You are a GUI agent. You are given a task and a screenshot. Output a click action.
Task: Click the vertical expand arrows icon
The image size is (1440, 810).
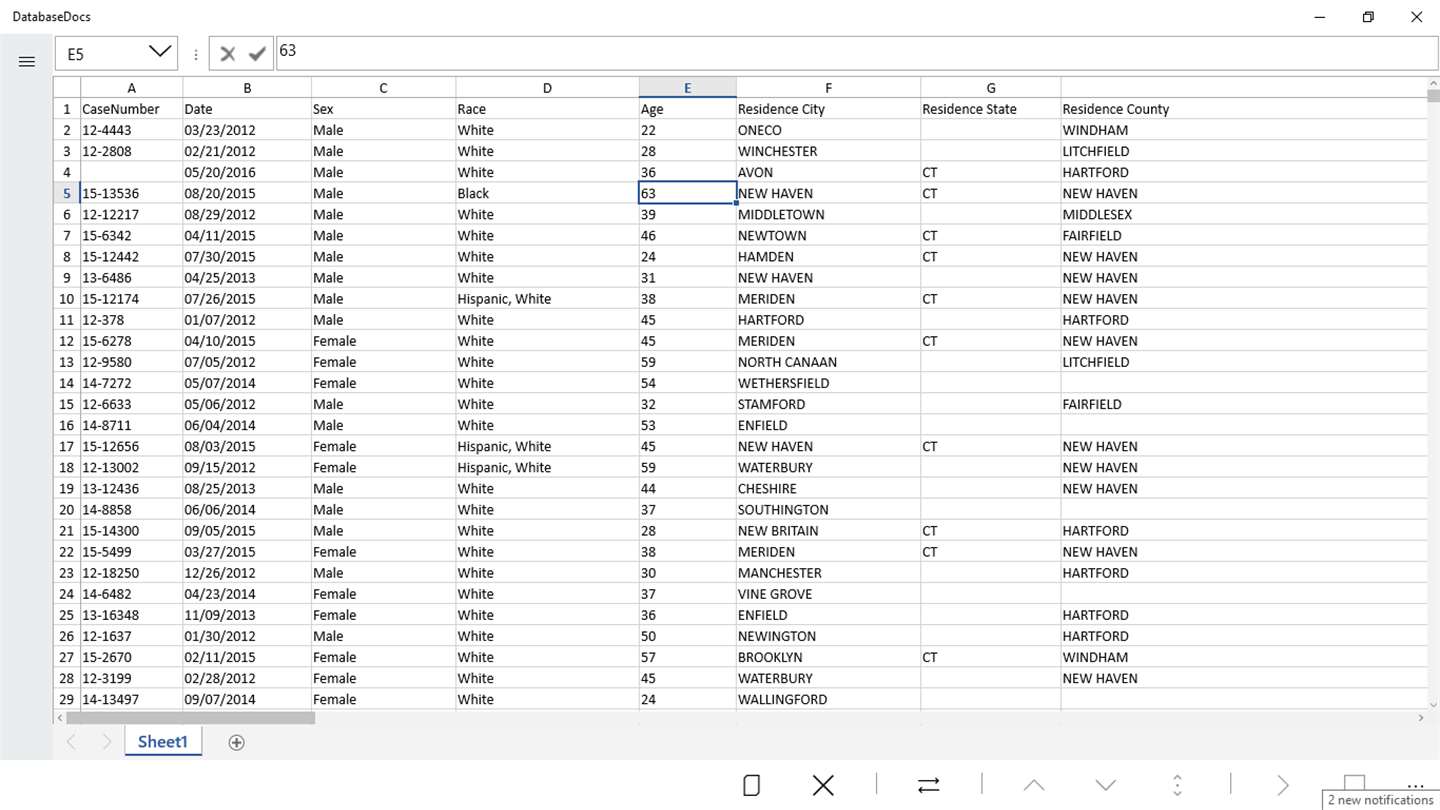[x=1177, y=785]
